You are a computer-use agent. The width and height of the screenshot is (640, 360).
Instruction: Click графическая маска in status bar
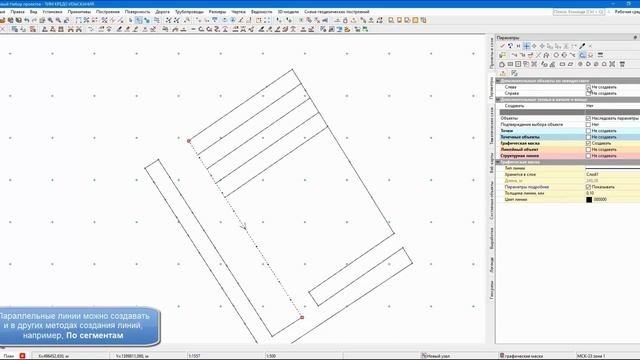point(521,356)
